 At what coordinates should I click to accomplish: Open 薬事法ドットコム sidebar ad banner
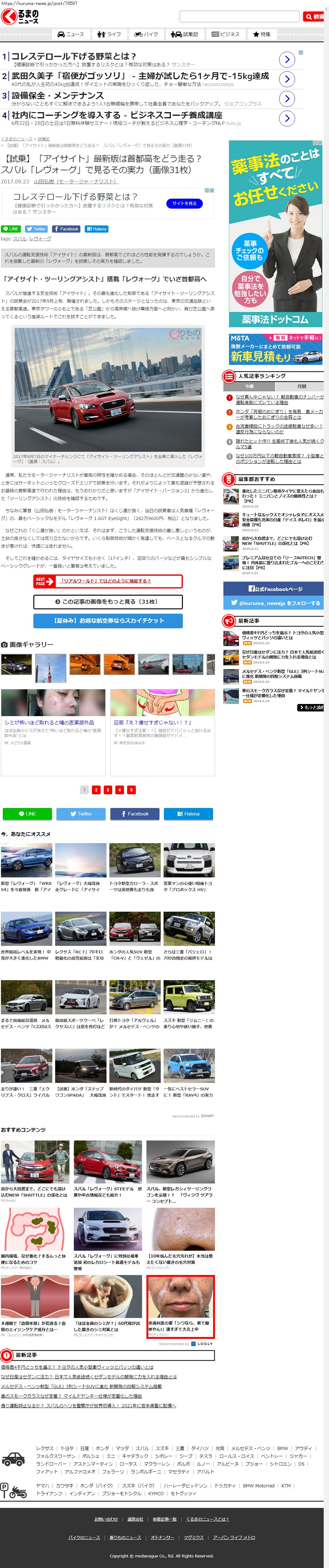pyautogui.click(x=276, y=234)
